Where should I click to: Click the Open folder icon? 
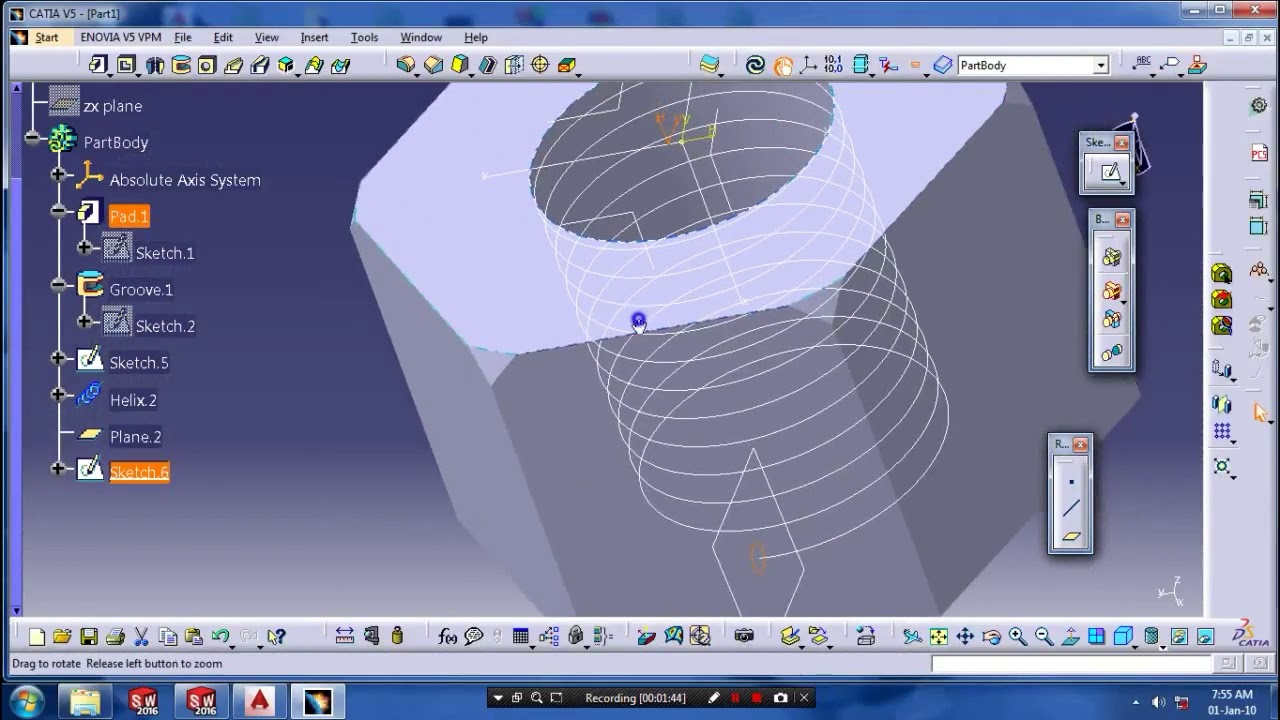click(x=62, y=636)
